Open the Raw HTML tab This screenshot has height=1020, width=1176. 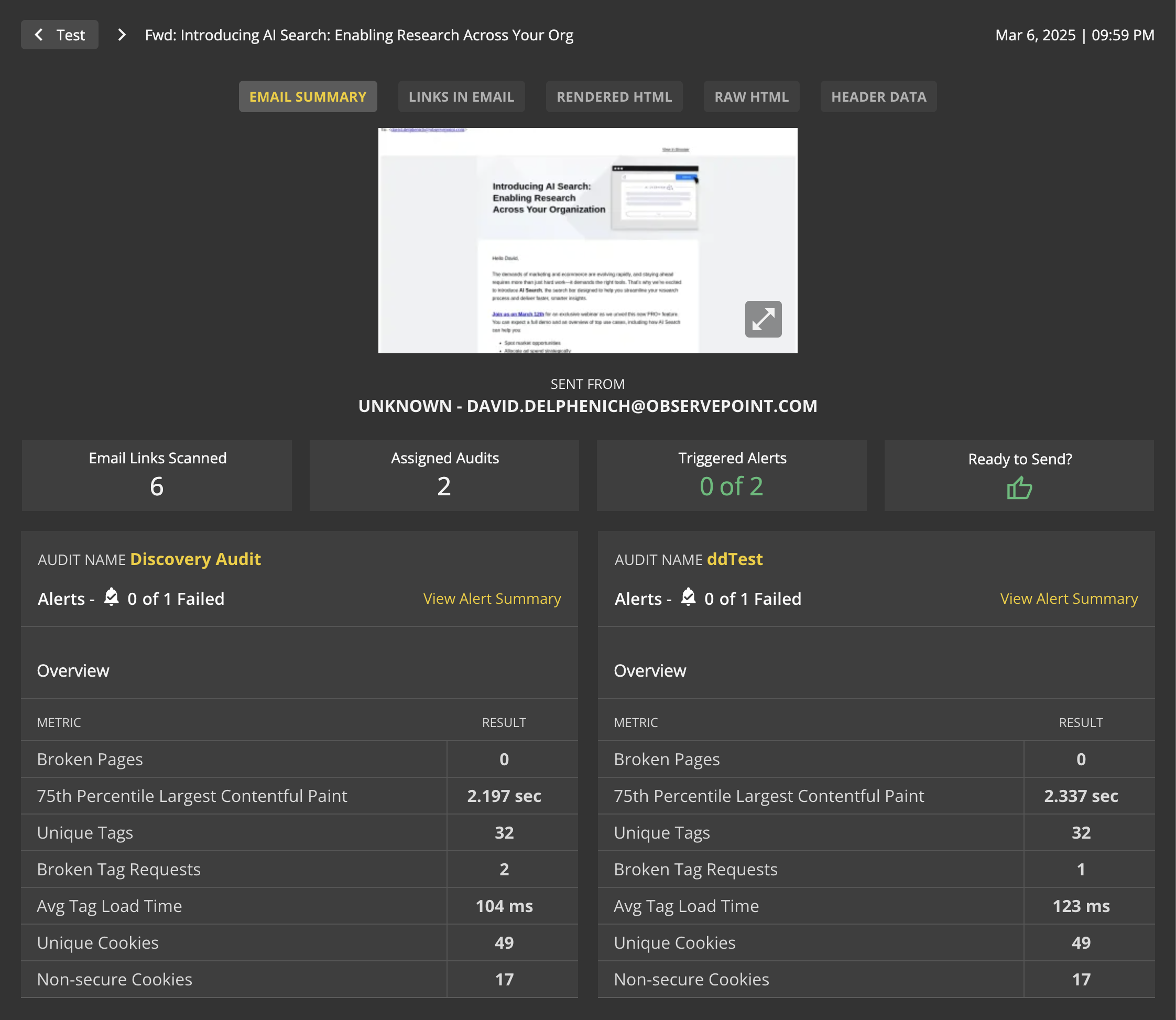click(x=751, y=97)
